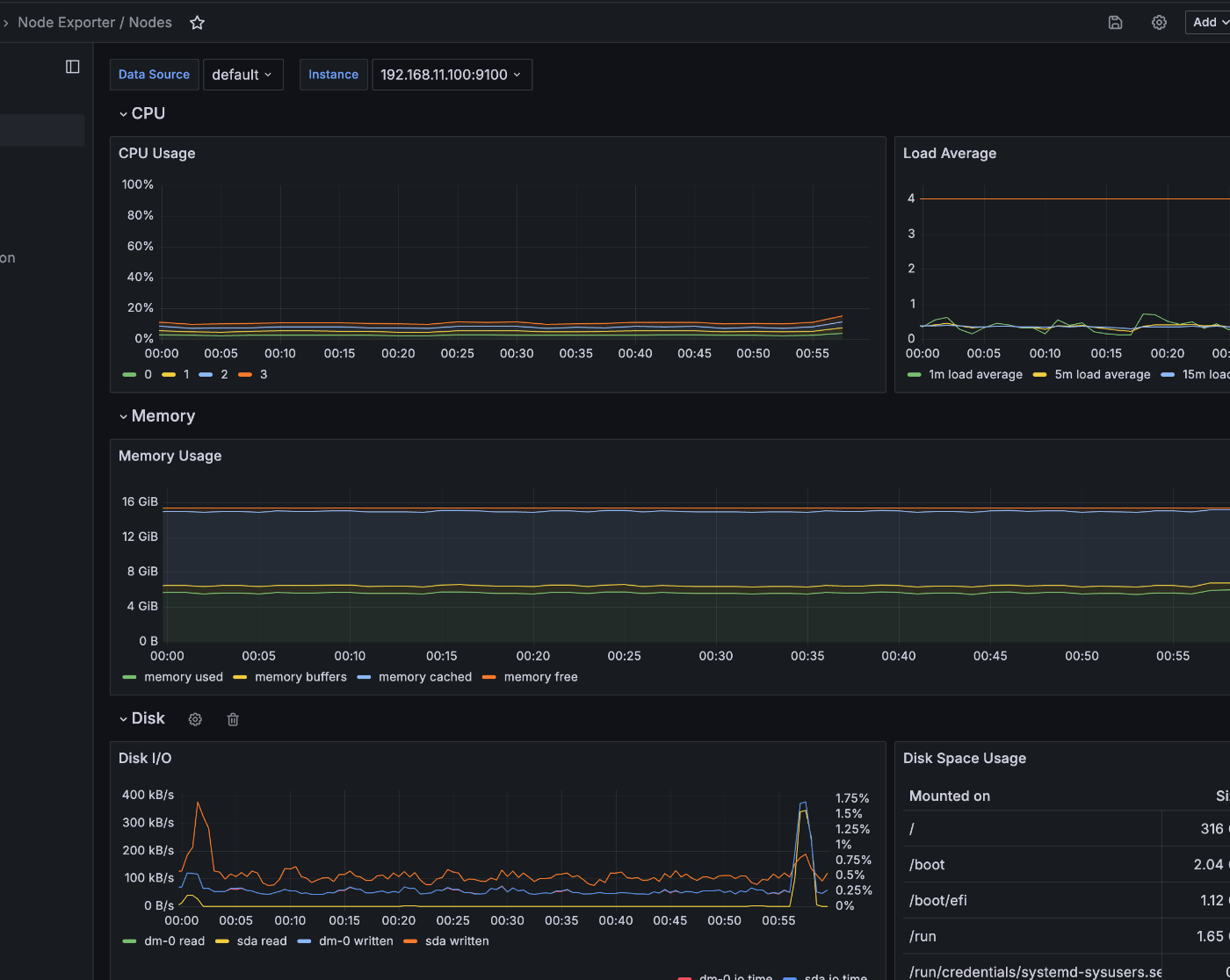Click the 400 kB/s axis label in Disk I/O
The width and height of the screenshot is (1230, 980).
148,796
